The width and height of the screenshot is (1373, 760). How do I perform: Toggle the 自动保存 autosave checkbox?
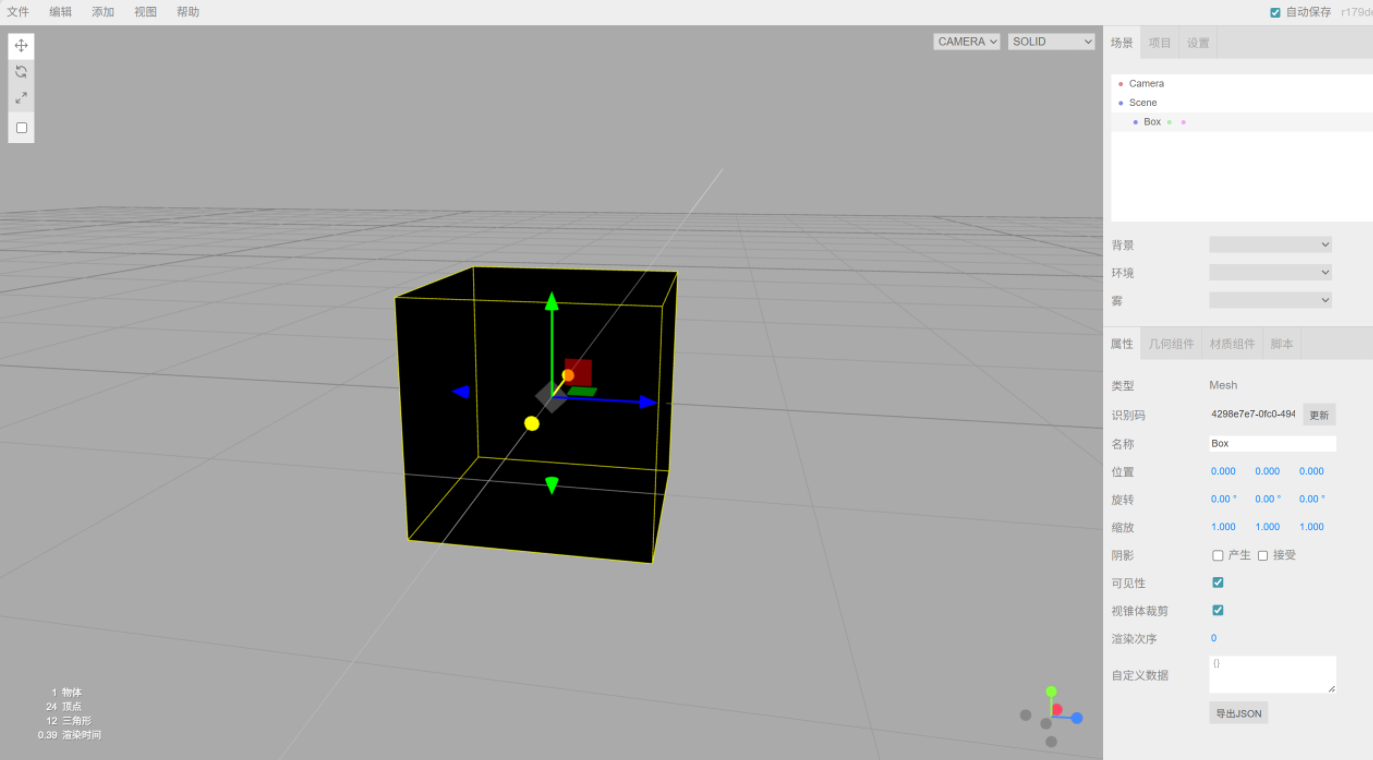pos(1275,13)
